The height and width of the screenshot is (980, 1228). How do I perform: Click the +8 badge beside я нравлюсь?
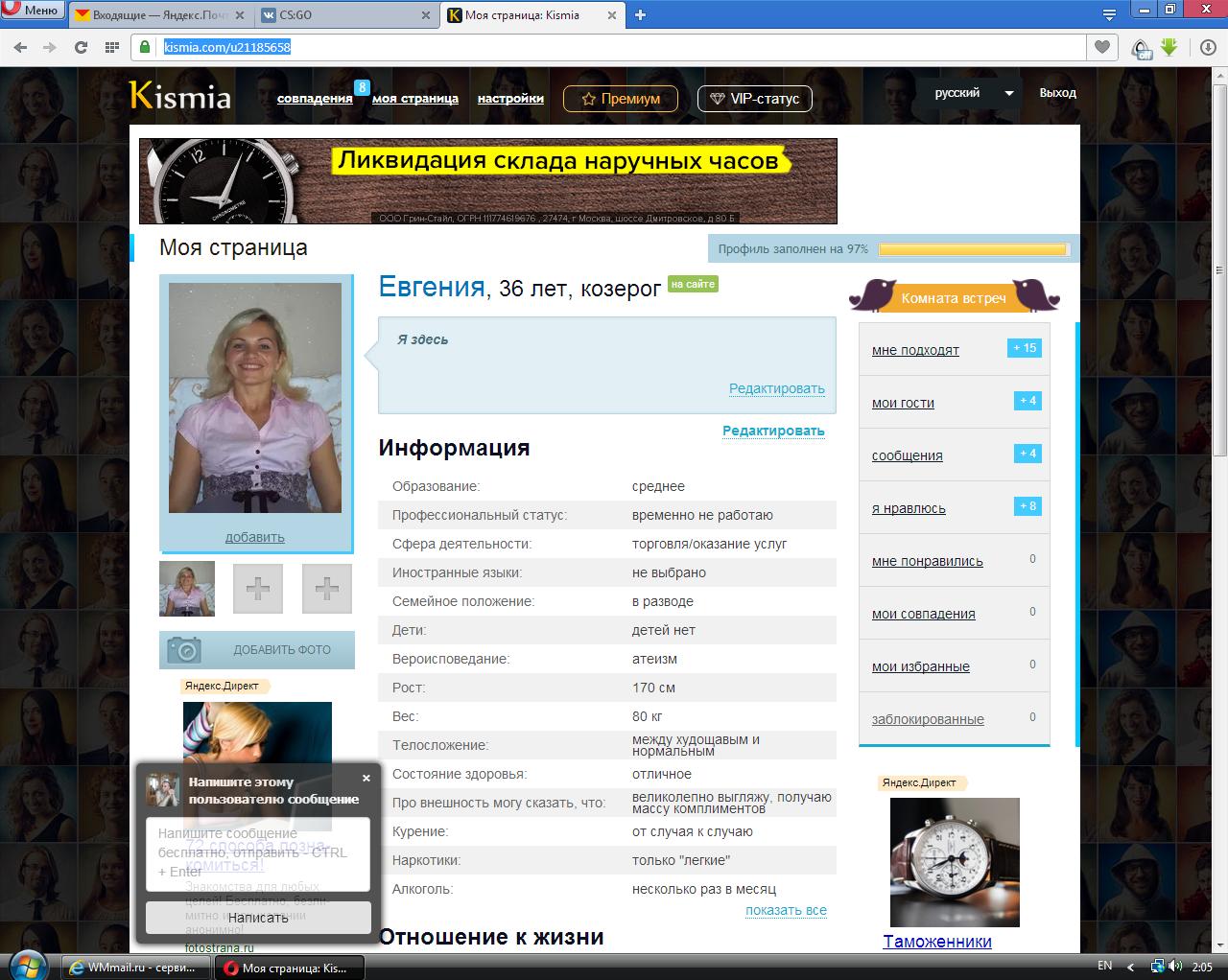1027,506
